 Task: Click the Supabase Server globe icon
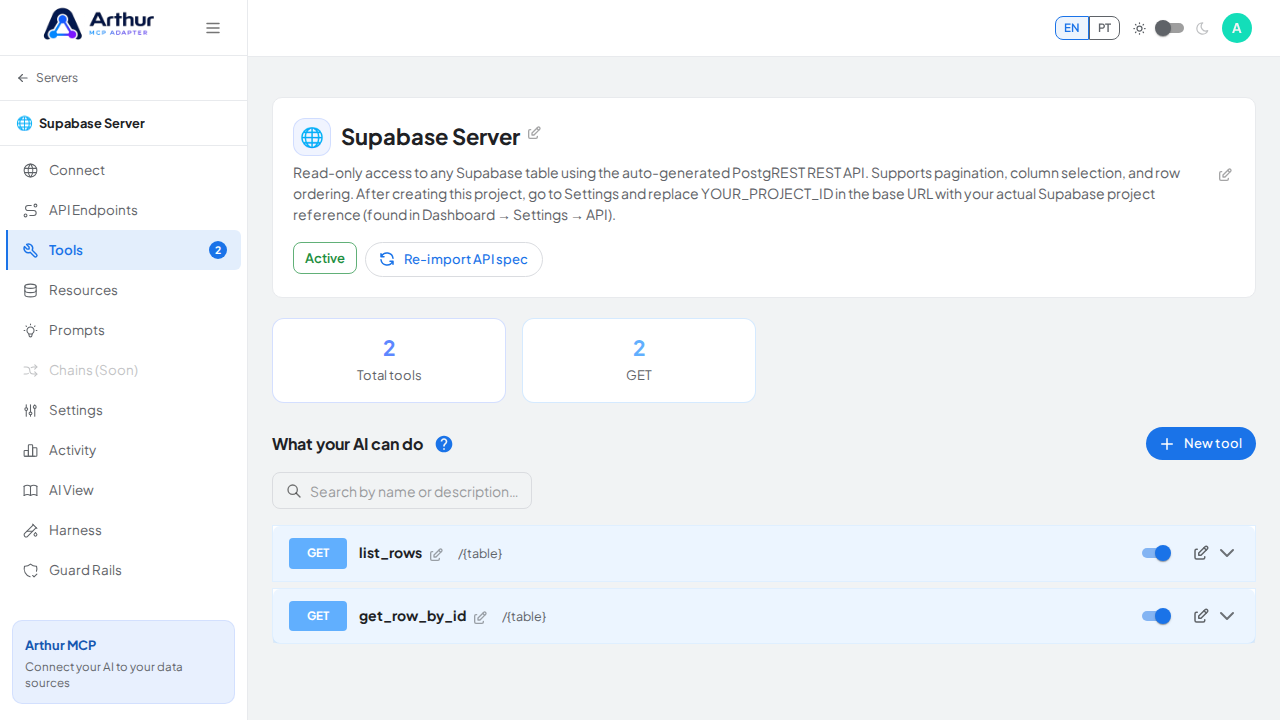312,137
